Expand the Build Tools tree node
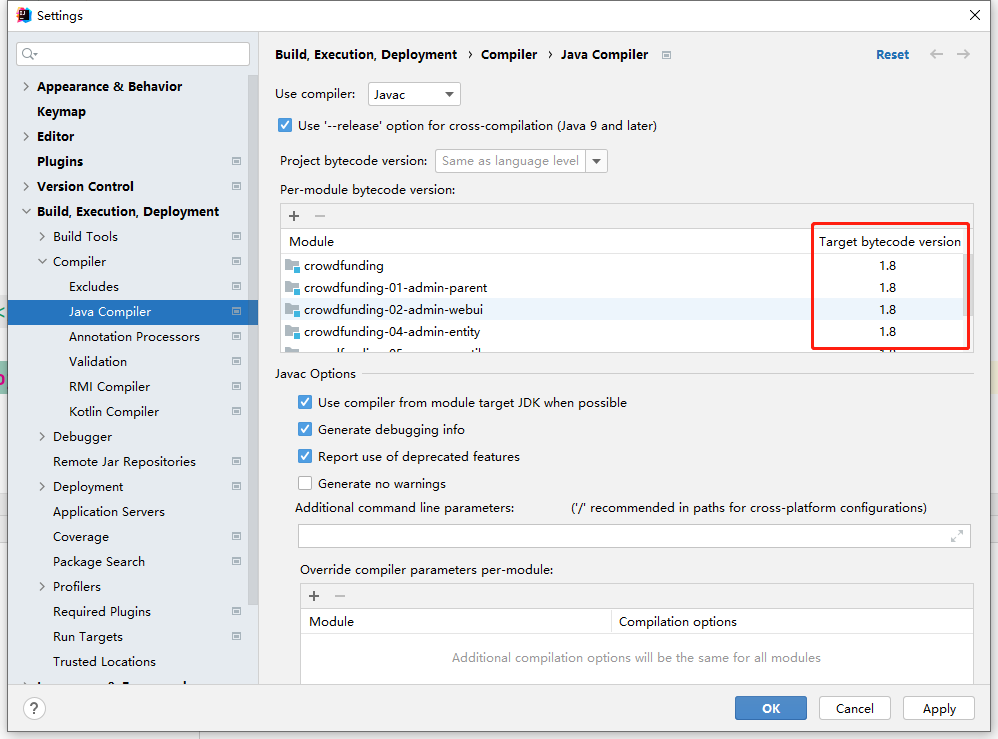The image size is (998, 739). (x=42, y=237)
